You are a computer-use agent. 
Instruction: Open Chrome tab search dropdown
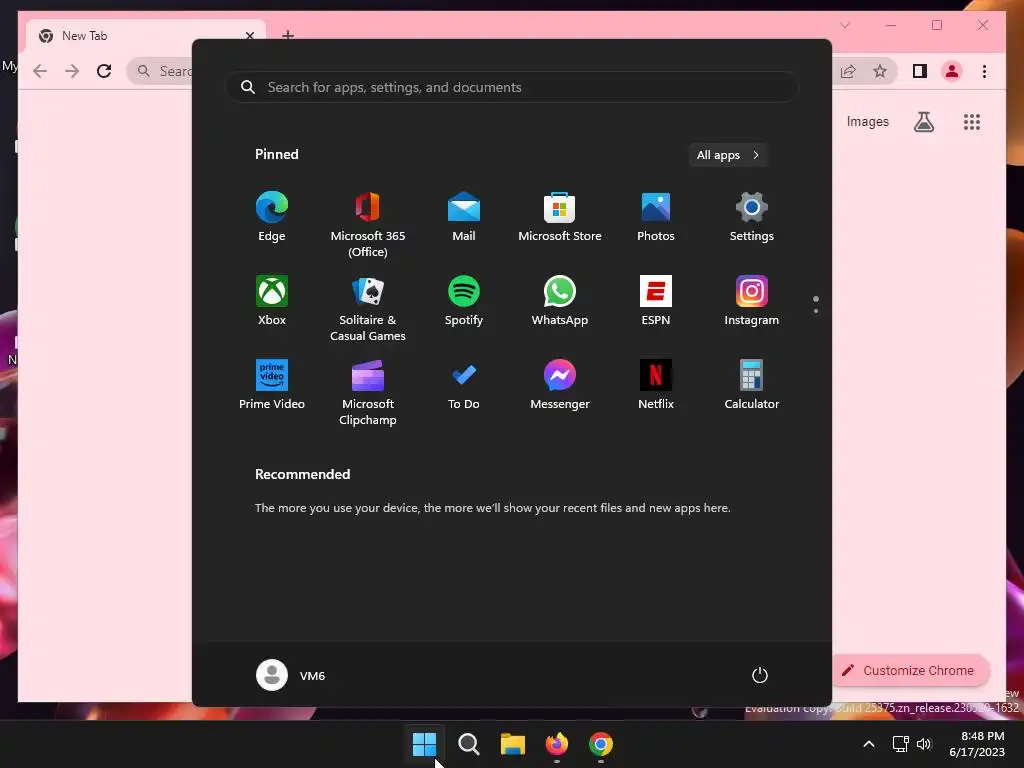[x=845, y=25]
